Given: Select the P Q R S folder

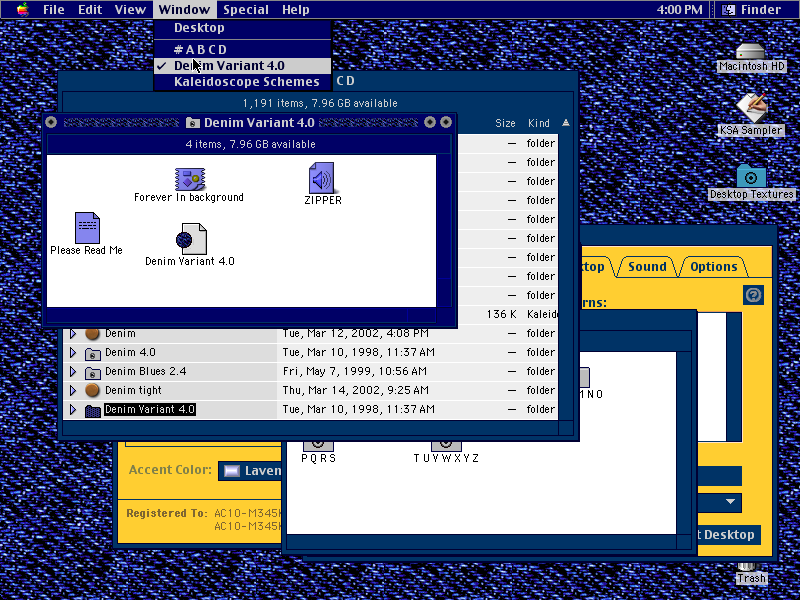Looking at the screenshot, I should pyautogui.click(x=318, y=445).
